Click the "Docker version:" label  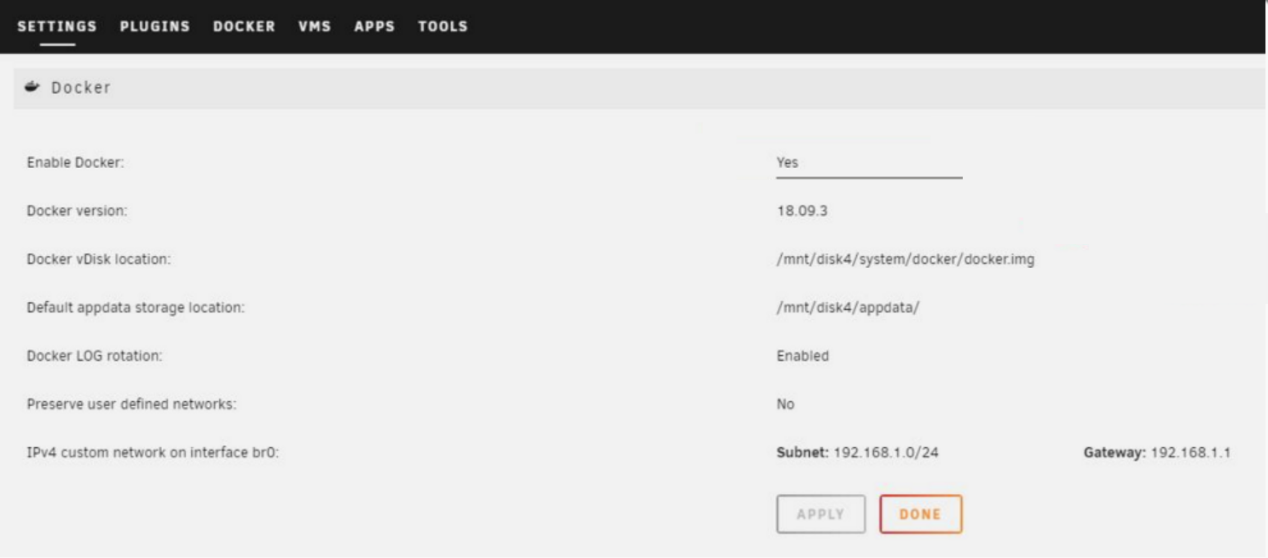point(77,211)
